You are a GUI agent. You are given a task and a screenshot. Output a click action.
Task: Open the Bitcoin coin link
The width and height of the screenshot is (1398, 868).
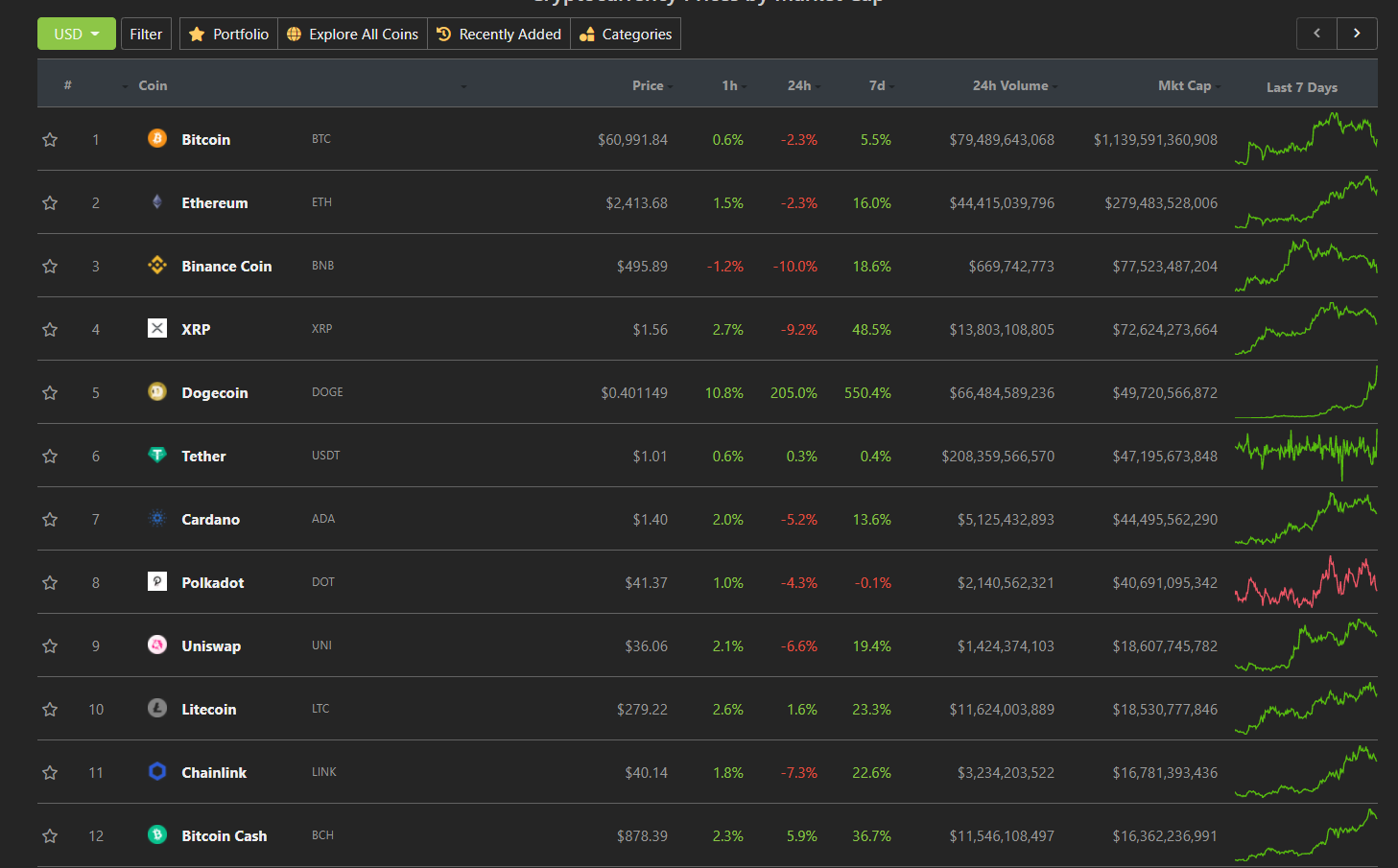206,139
